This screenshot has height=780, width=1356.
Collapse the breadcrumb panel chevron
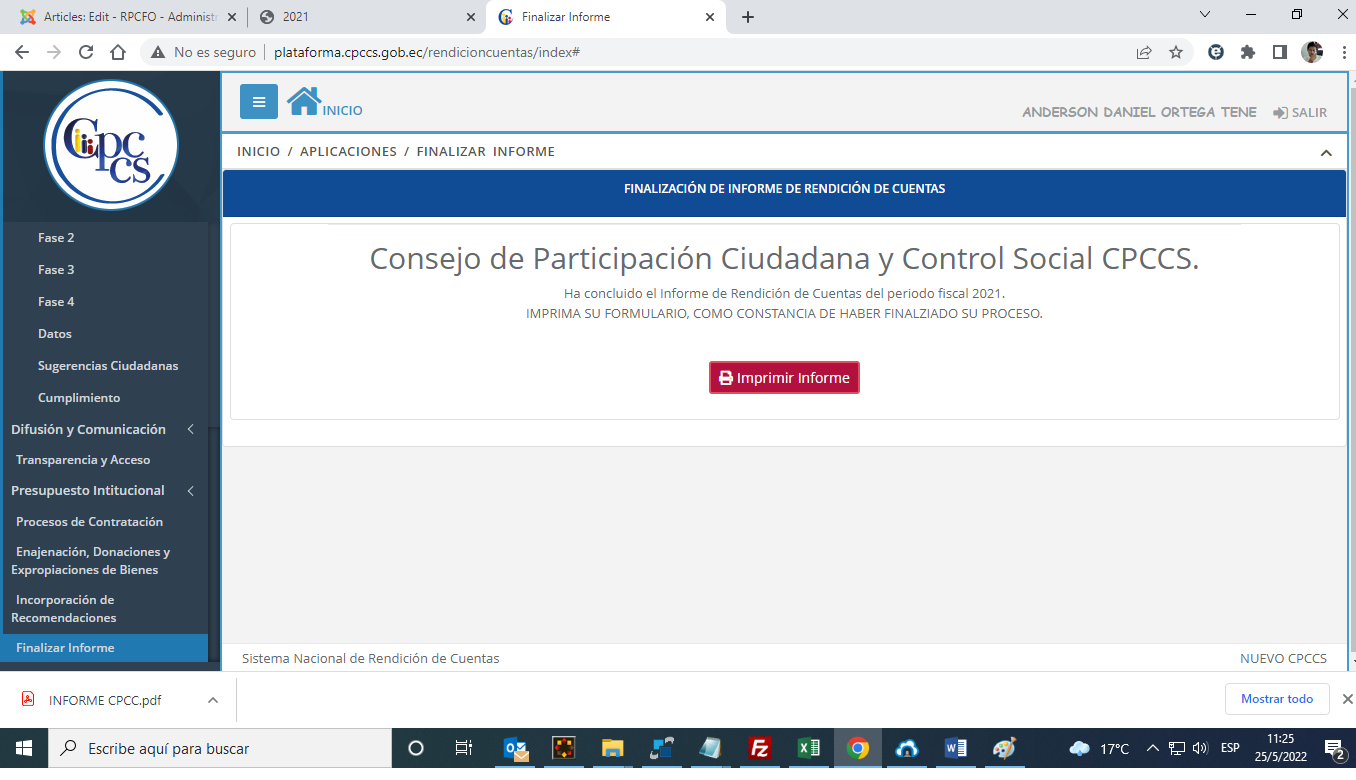coord(1326,153)
